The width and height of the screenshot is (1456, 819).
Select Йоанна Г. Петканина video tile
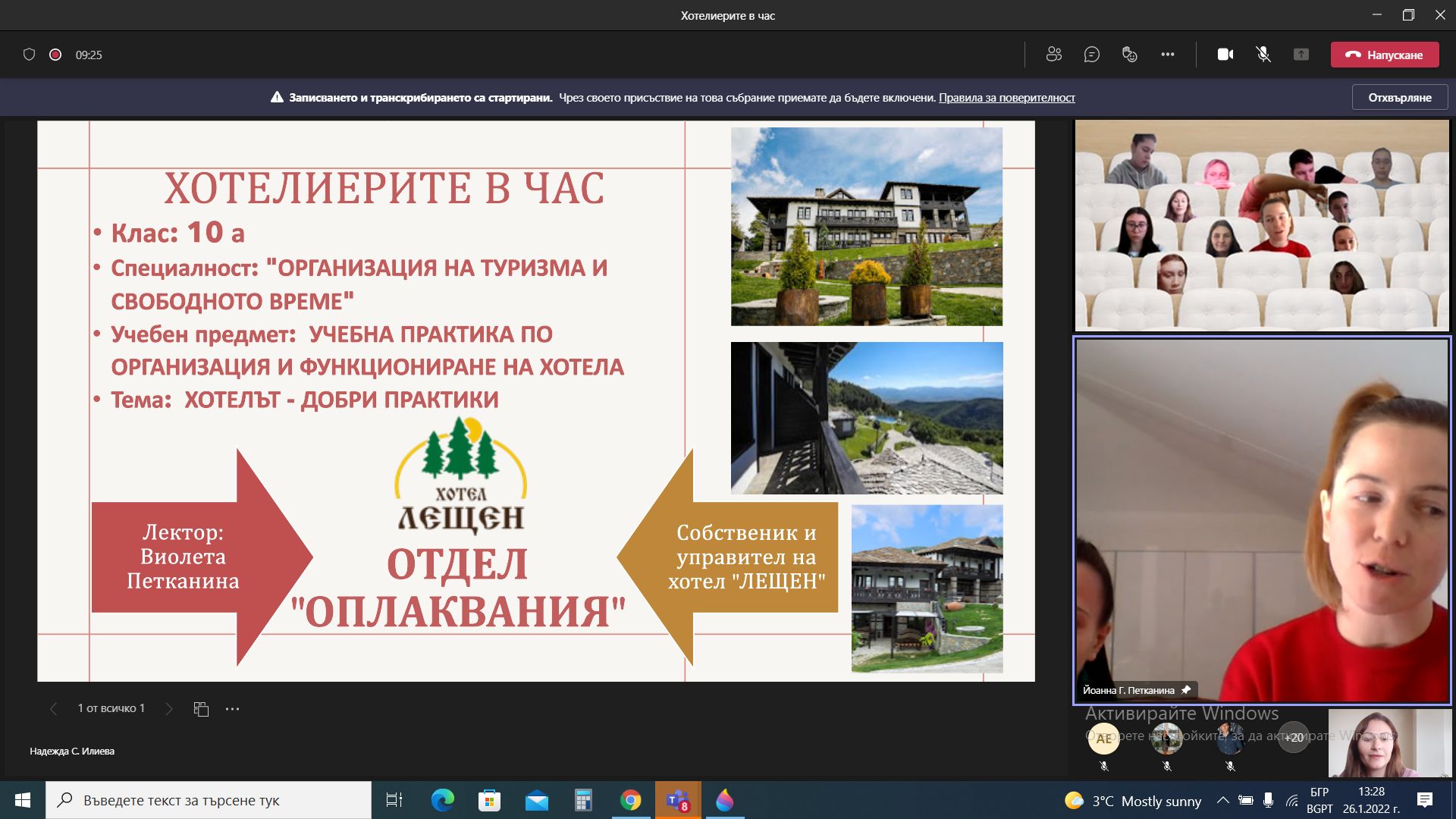(1262, 521)
